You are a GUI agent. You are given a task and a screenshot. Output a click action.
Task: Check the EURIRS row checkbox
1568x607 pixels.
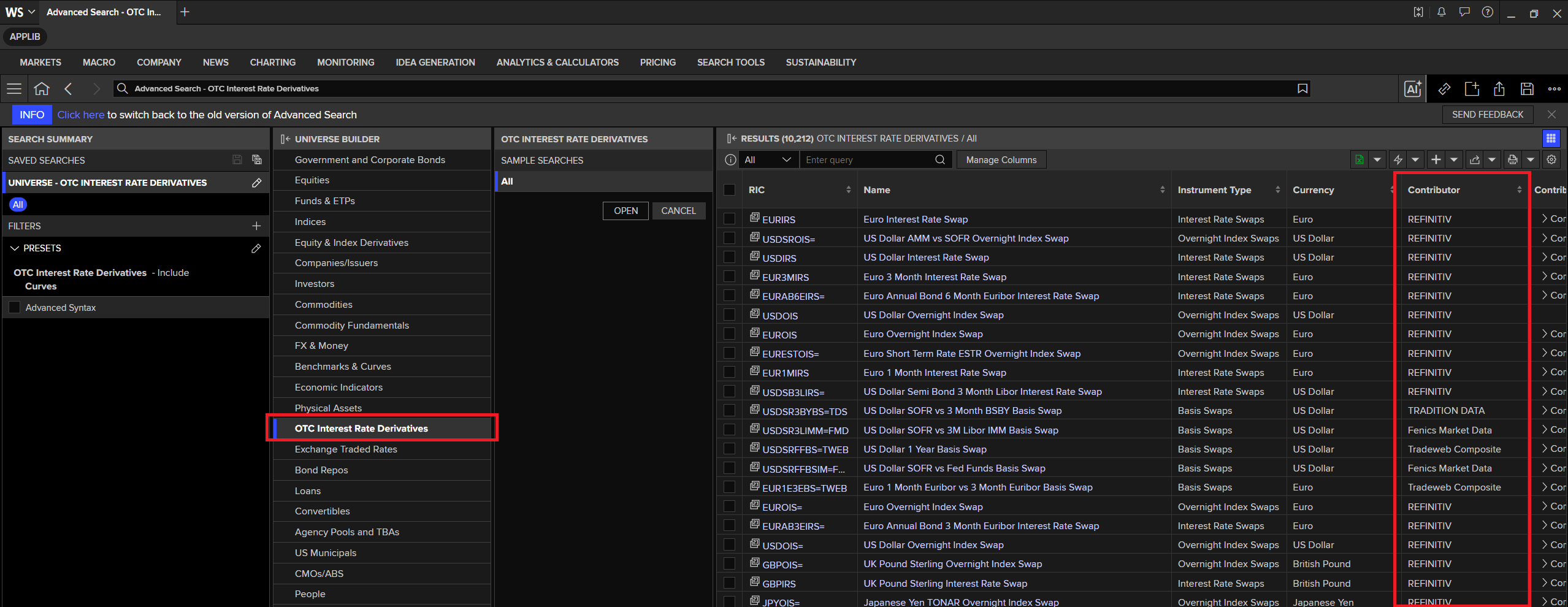point(729,219)
